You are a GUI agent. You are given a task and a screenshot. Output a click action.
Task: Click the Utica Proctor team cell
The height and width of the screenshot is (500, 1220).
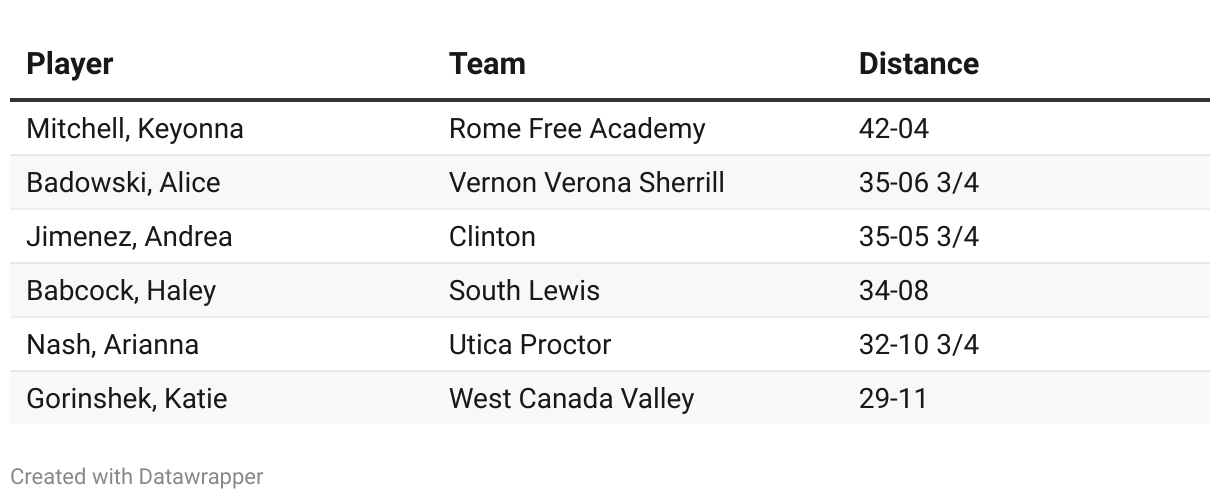[x=530, y=345]
